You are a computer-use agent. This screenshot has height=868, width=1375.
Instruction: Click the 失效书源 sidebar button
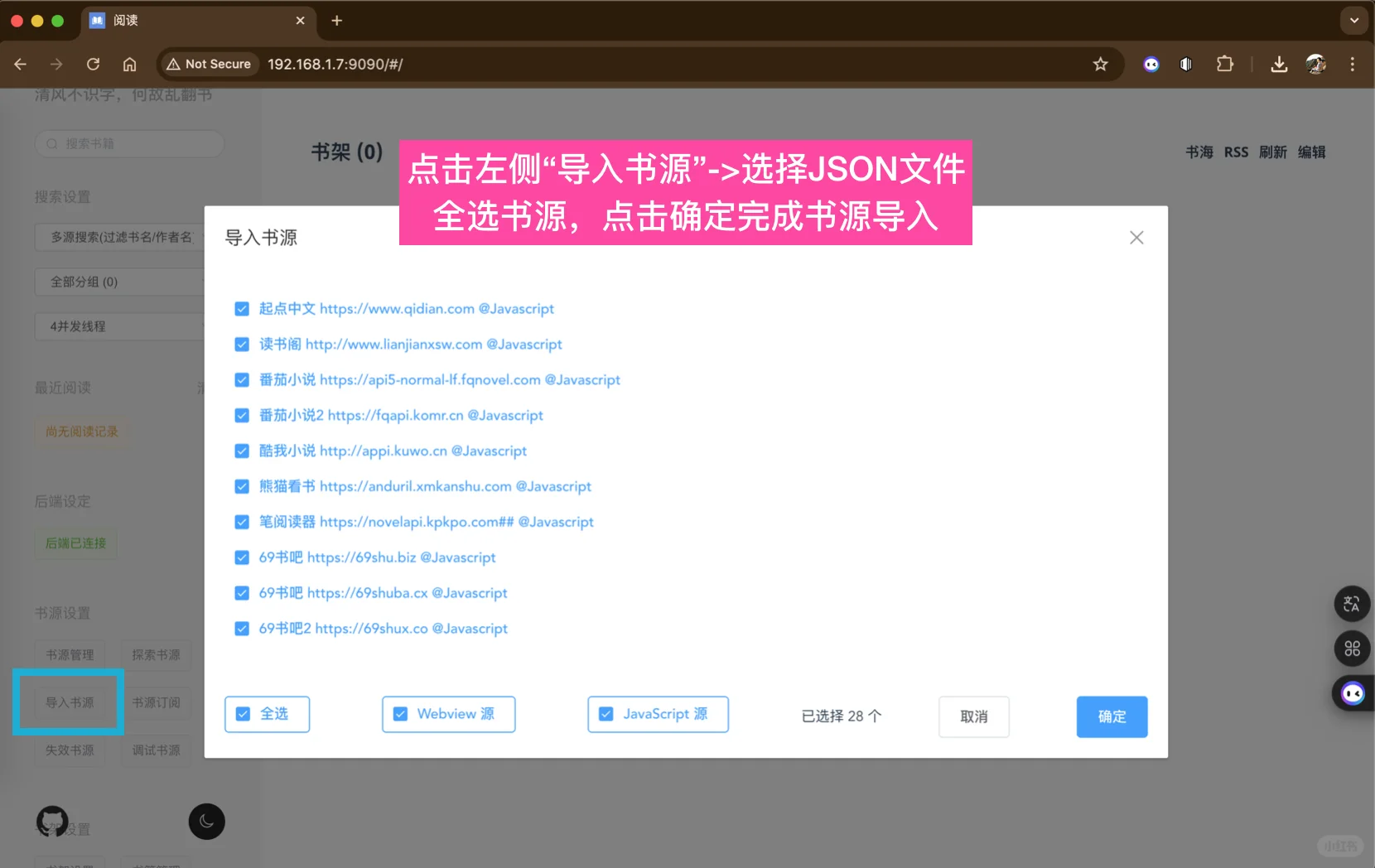coord(70,750)
